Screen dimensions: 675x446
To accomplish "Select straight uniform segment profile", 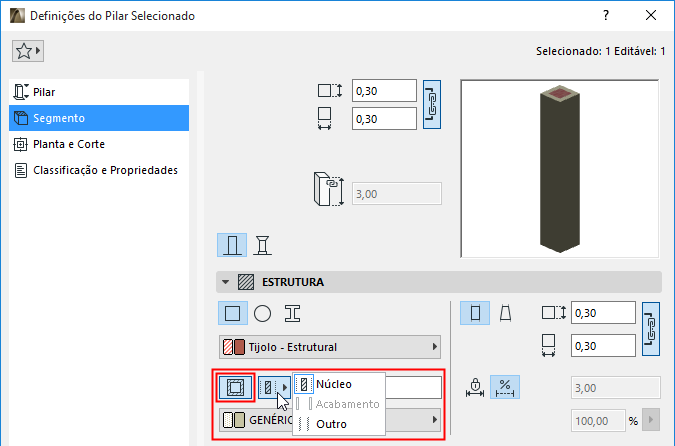I will (x=475, y=313).
